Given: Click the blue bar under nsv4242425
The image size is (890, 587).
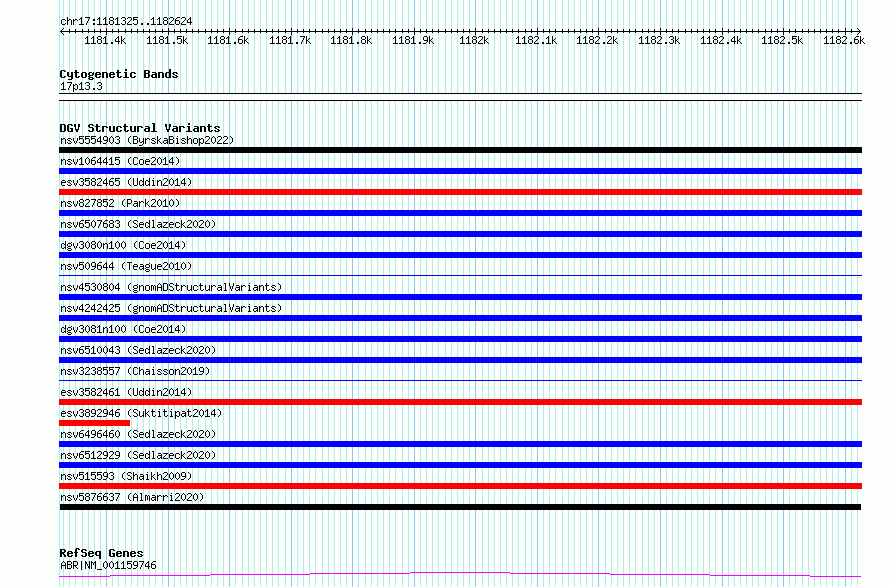Looking at the screenshot, I should point(460,318).
